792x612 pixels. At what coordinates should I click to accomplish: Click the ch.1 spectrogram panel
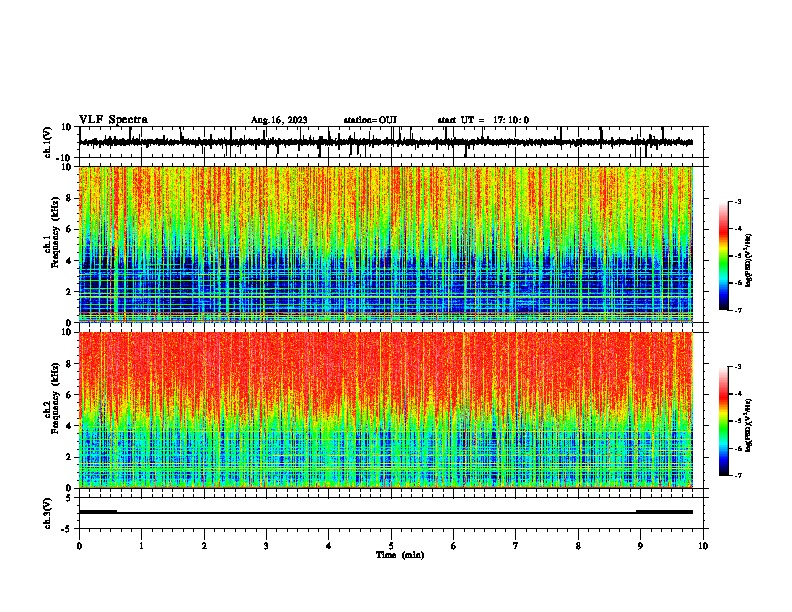tap(386, 244)
